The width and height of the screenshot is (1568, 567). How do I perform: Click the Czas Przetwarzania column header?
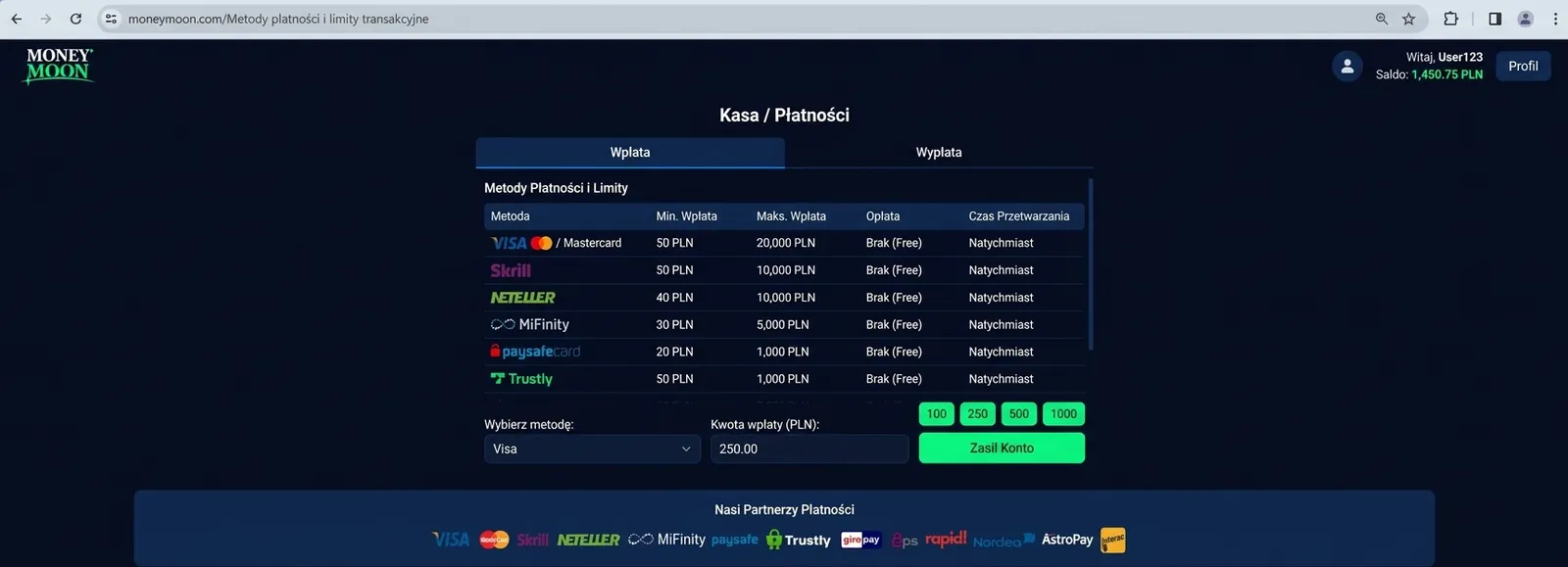(x=1019, y=216)
